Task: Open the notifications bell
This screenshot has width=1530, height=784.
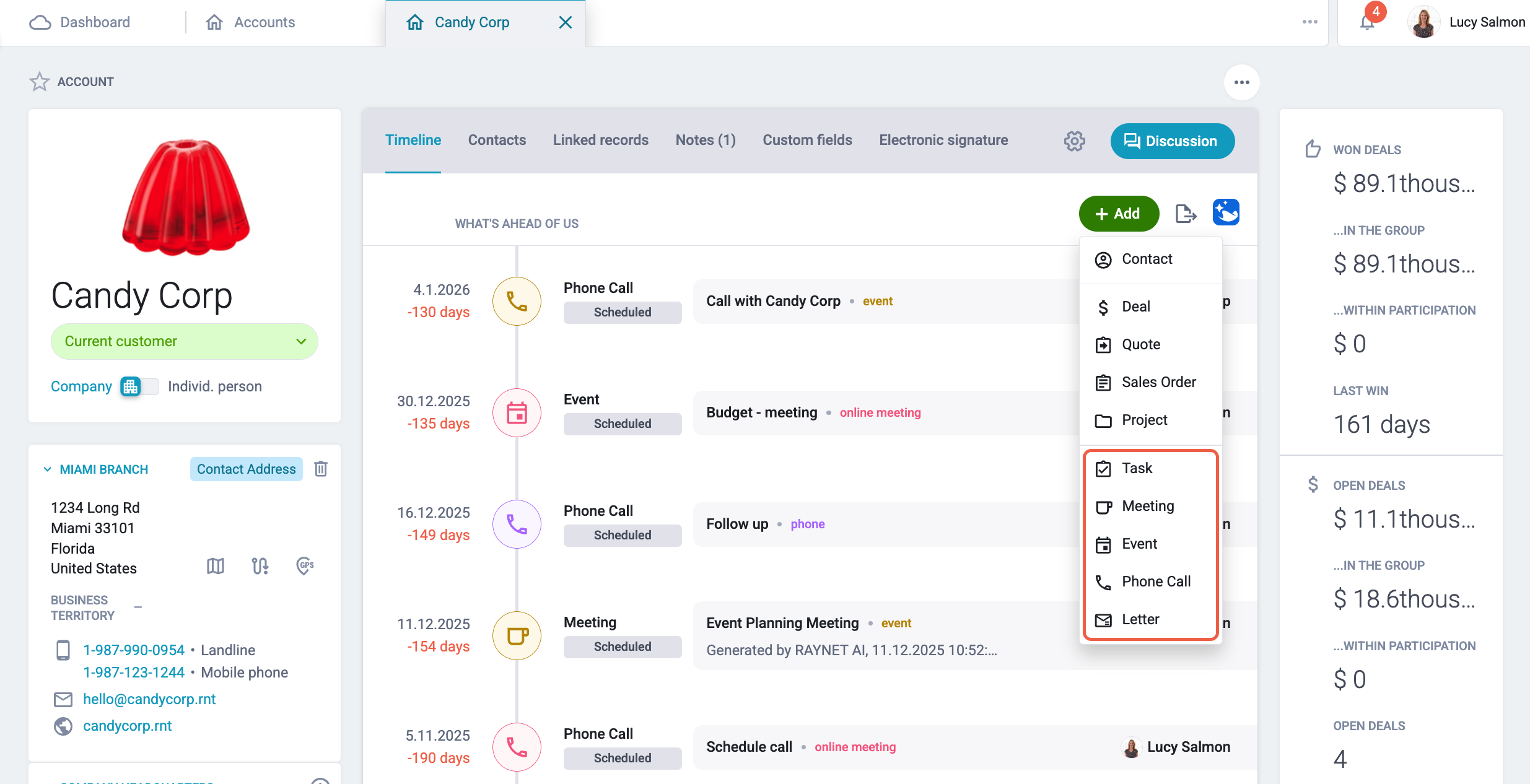Action: [x=1367, y=23]
